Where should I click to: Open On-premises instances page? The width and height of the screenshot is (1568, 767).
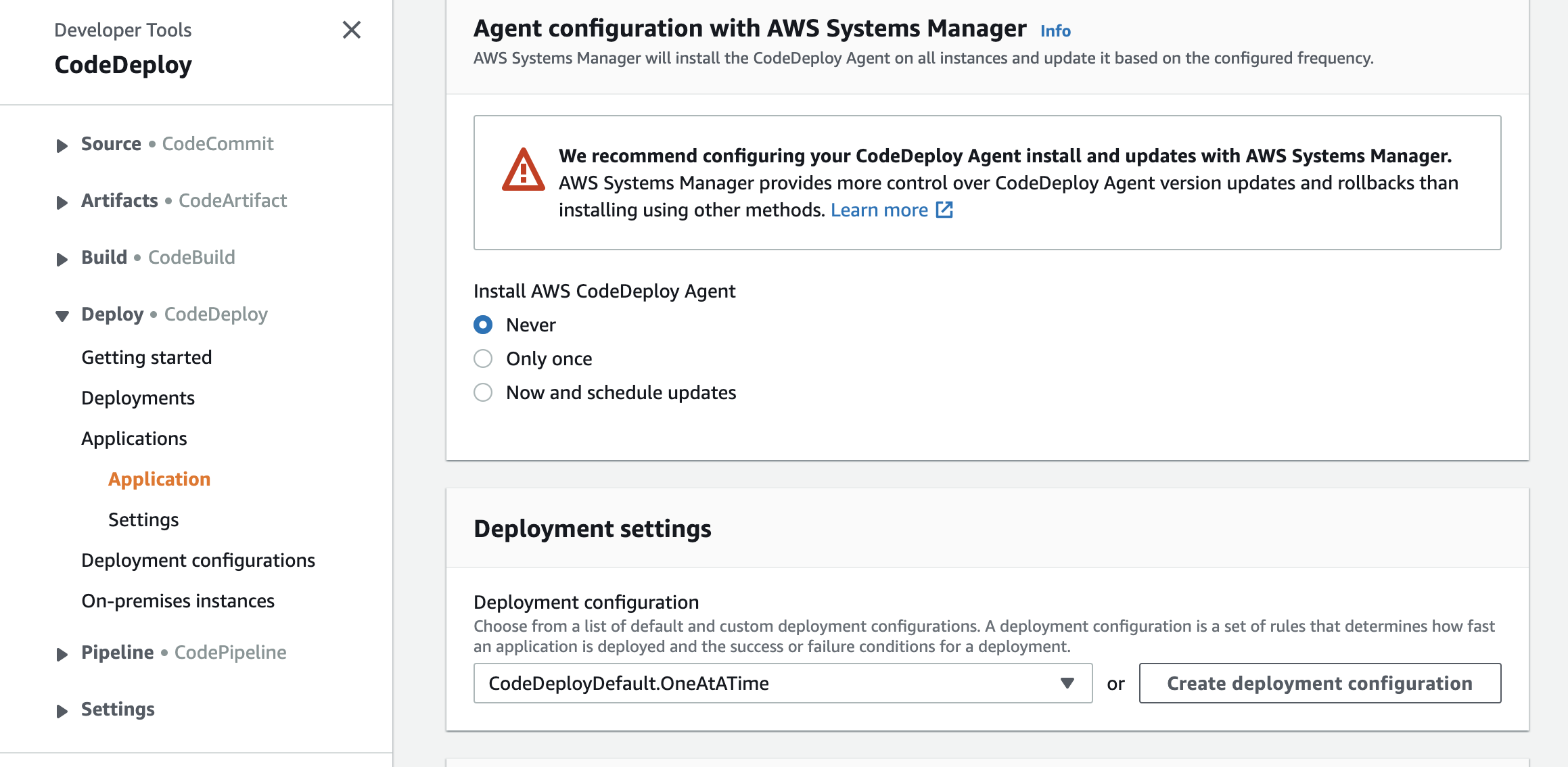click(x=178, y=601)
